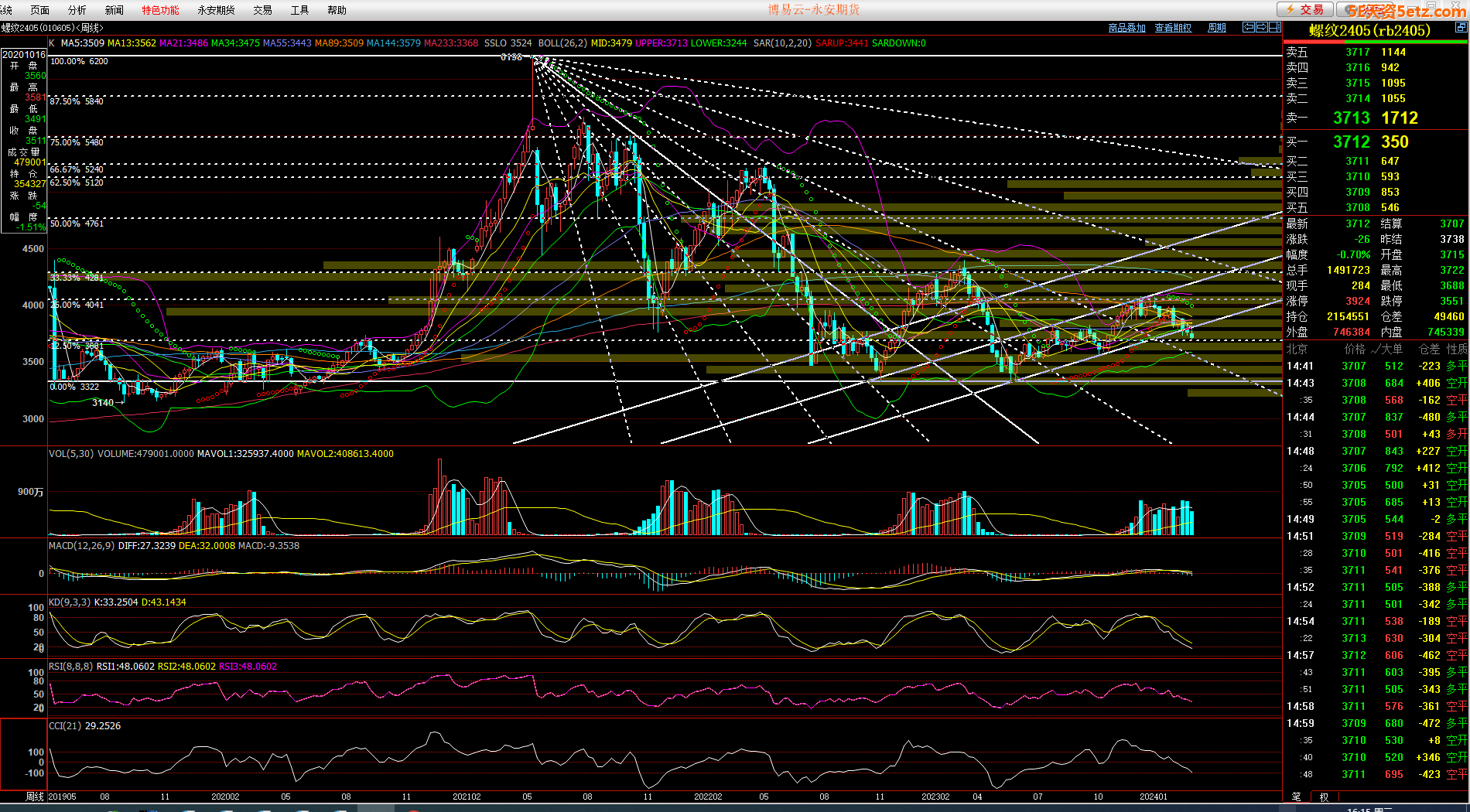
Task: Click the left arrow previous-contract icon
Action: 1248,27
